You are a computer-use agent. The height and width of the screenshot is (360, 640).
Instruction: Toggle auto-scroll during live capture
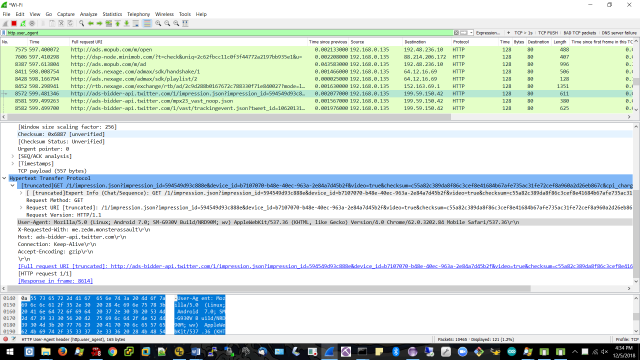(x=136, y=24)
